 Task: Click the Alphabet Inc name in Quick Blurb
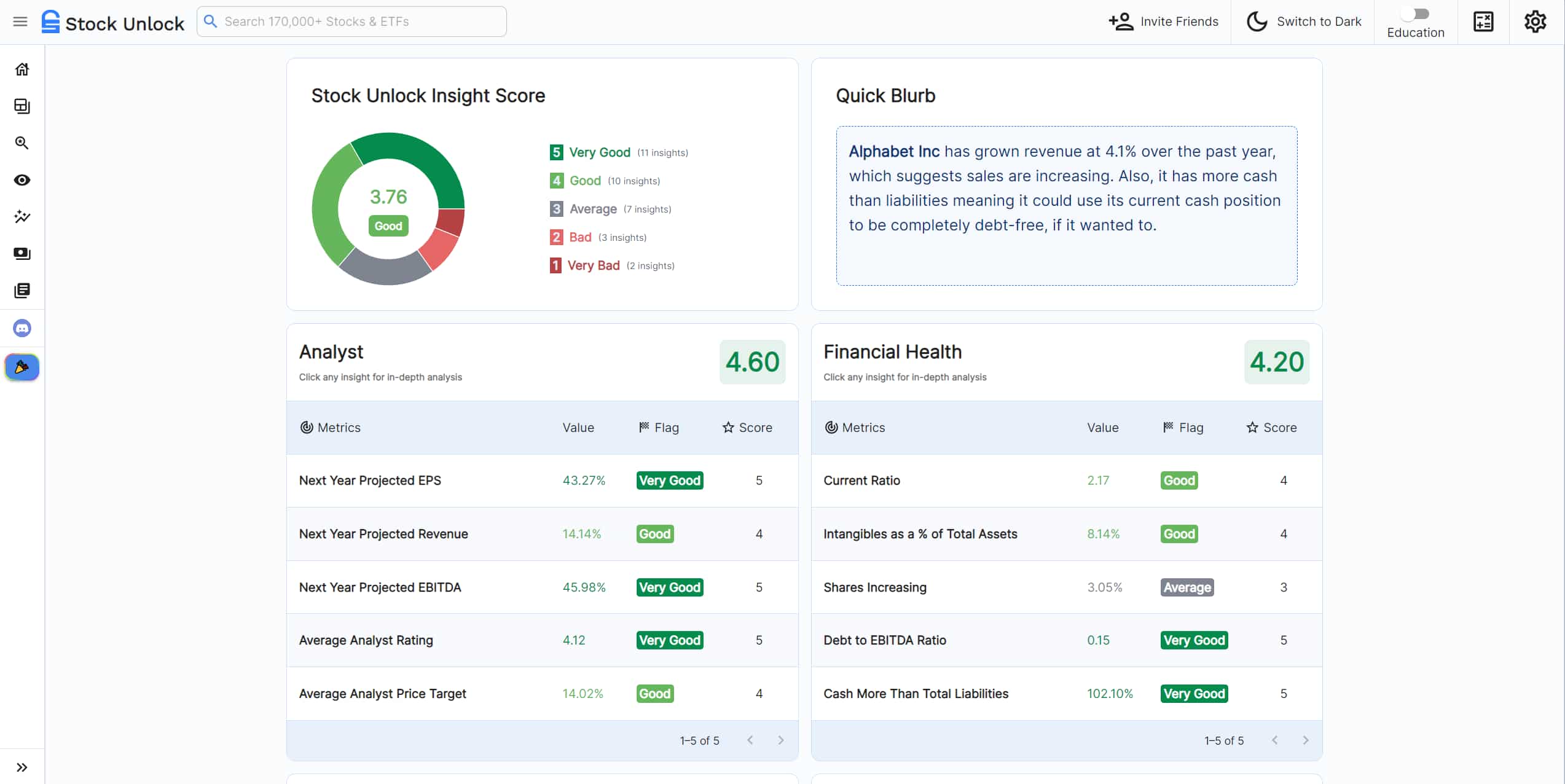[x=894, y=152]
